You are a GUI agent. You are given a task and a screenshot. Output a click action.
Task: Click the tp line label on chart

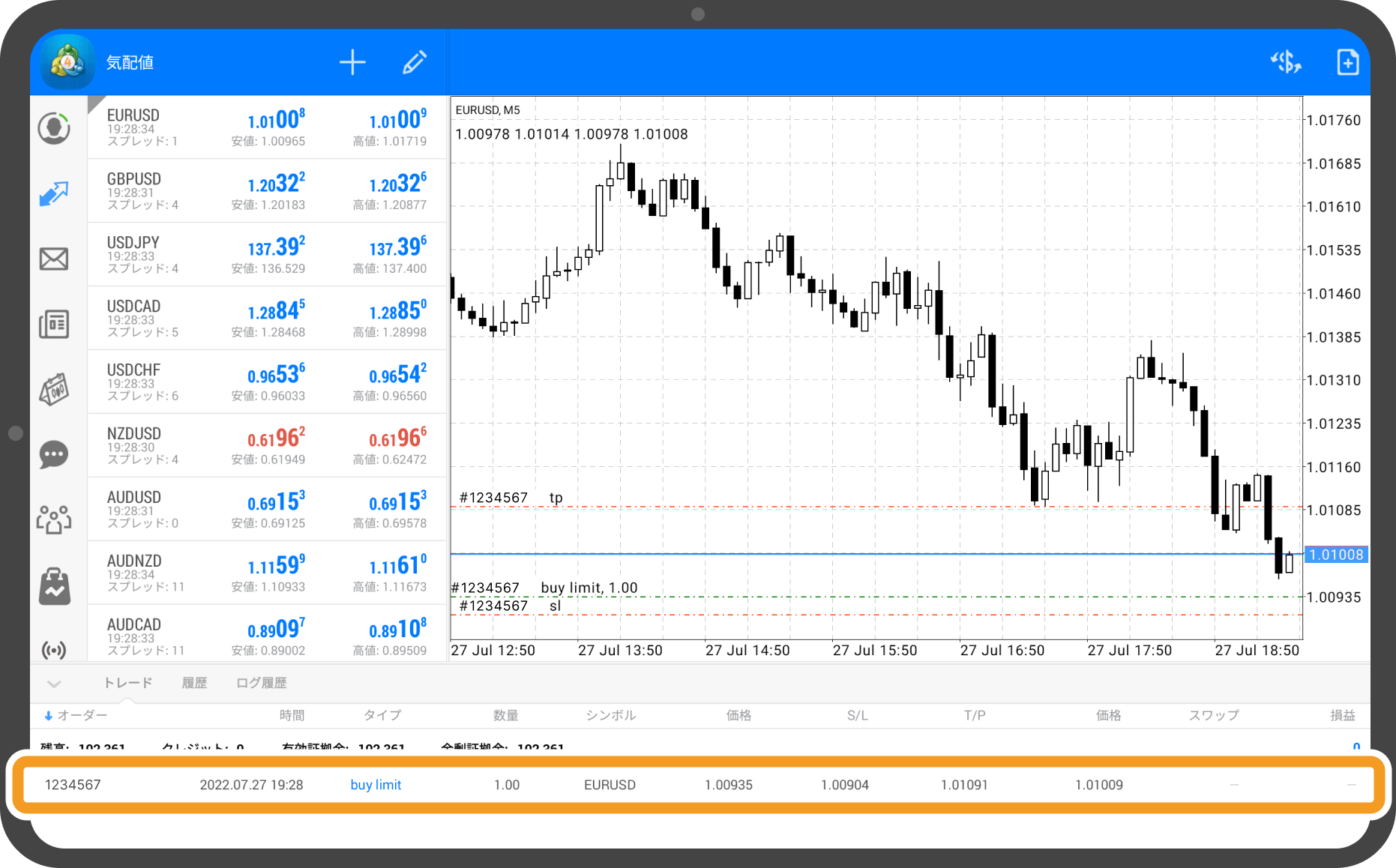511,498
